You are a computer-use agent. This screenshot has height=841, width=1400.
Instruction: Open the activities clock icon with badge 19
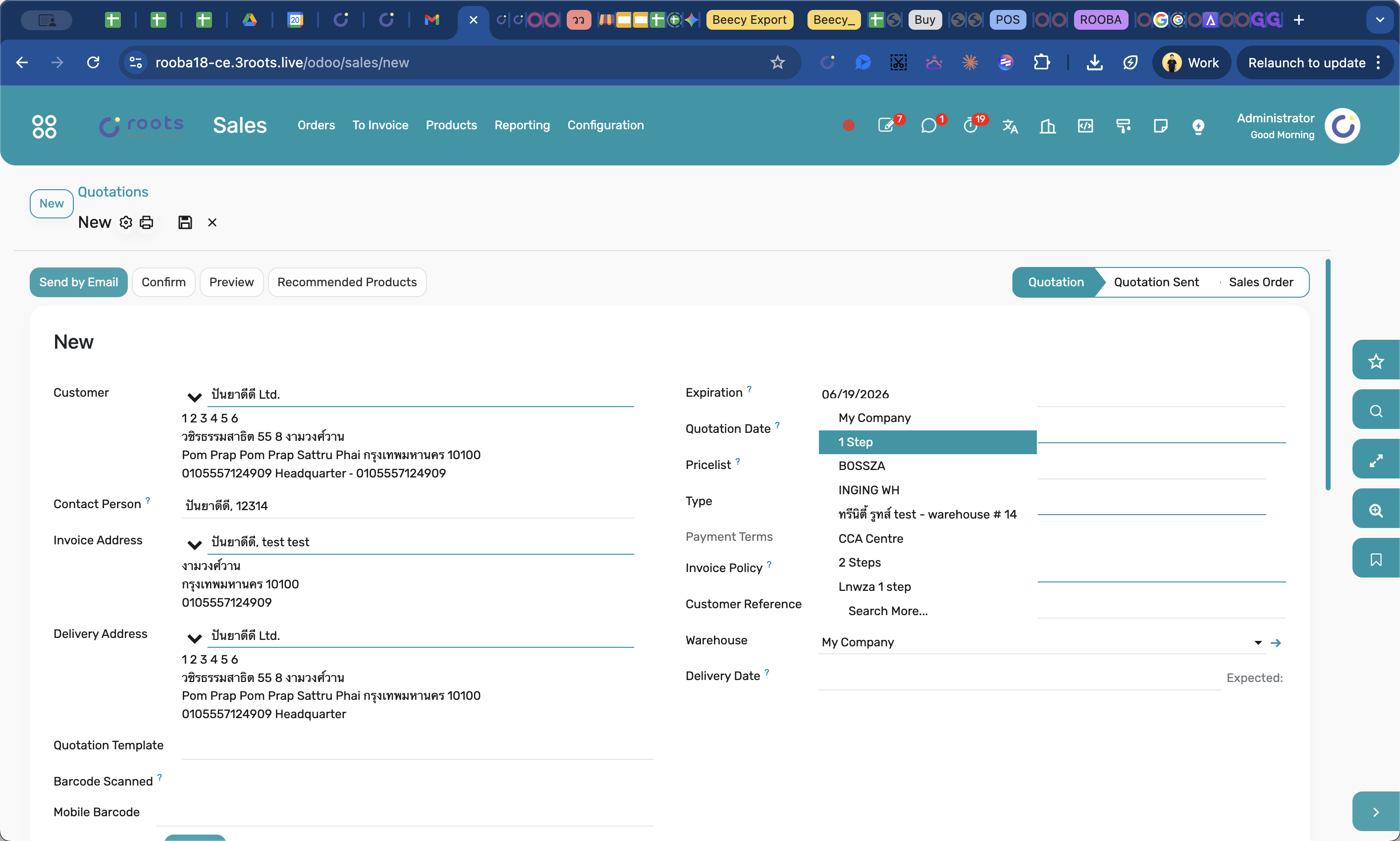(971, 125)
